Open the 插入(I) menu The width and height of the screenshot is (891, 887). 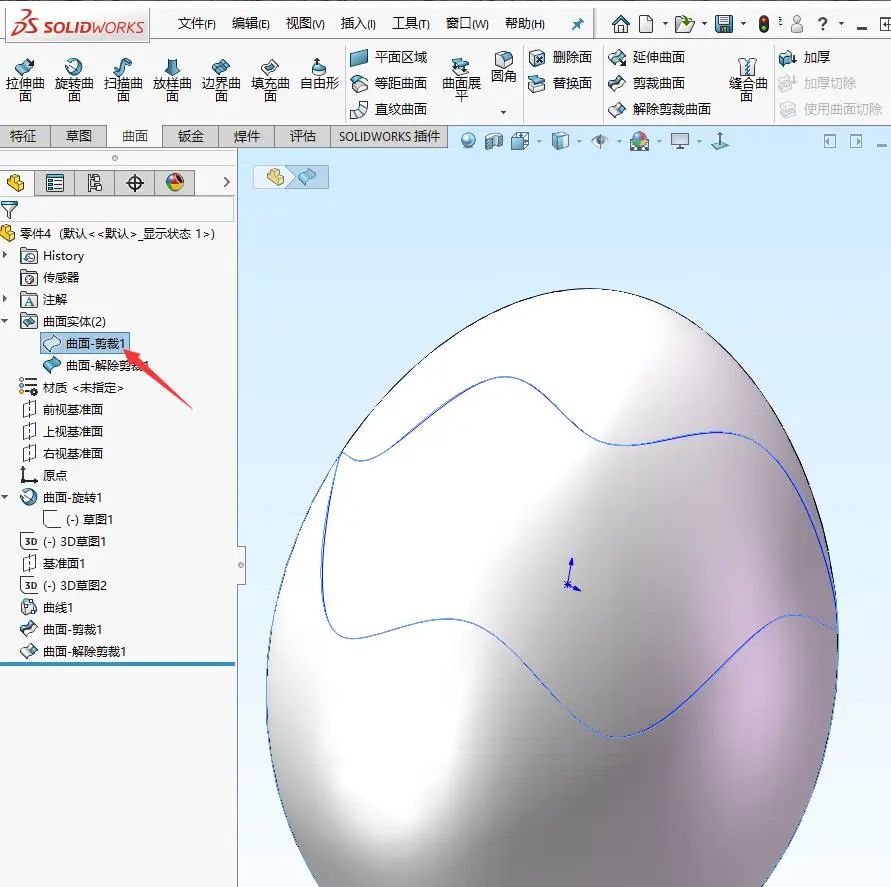[x=357, y=22]
